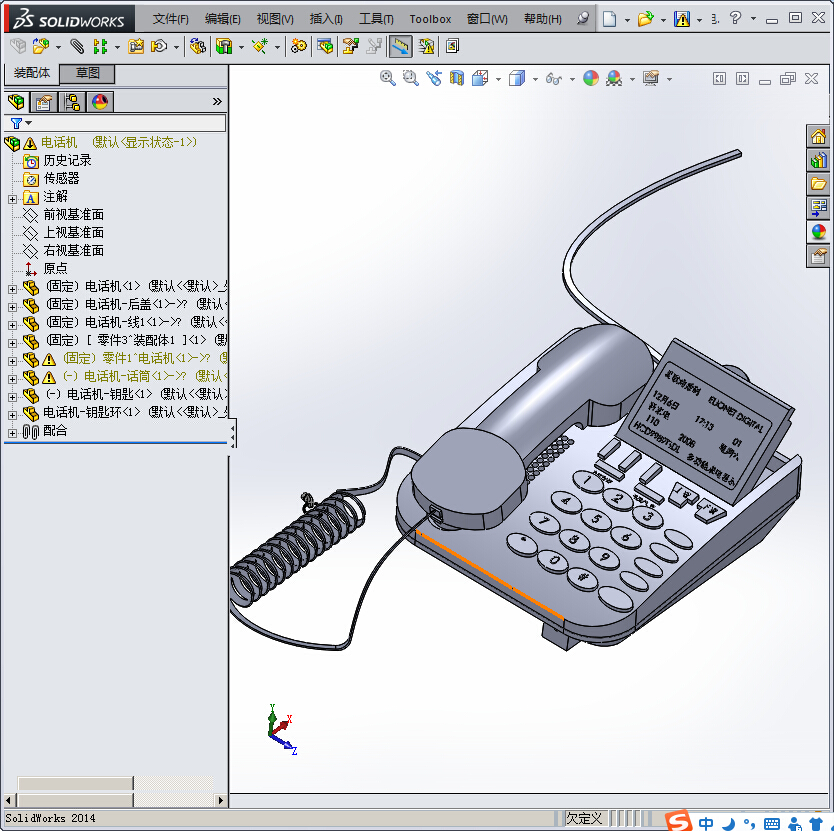Screen dimensions: 834x831
Task: Click the Insert Components icon
Action: 40,46
